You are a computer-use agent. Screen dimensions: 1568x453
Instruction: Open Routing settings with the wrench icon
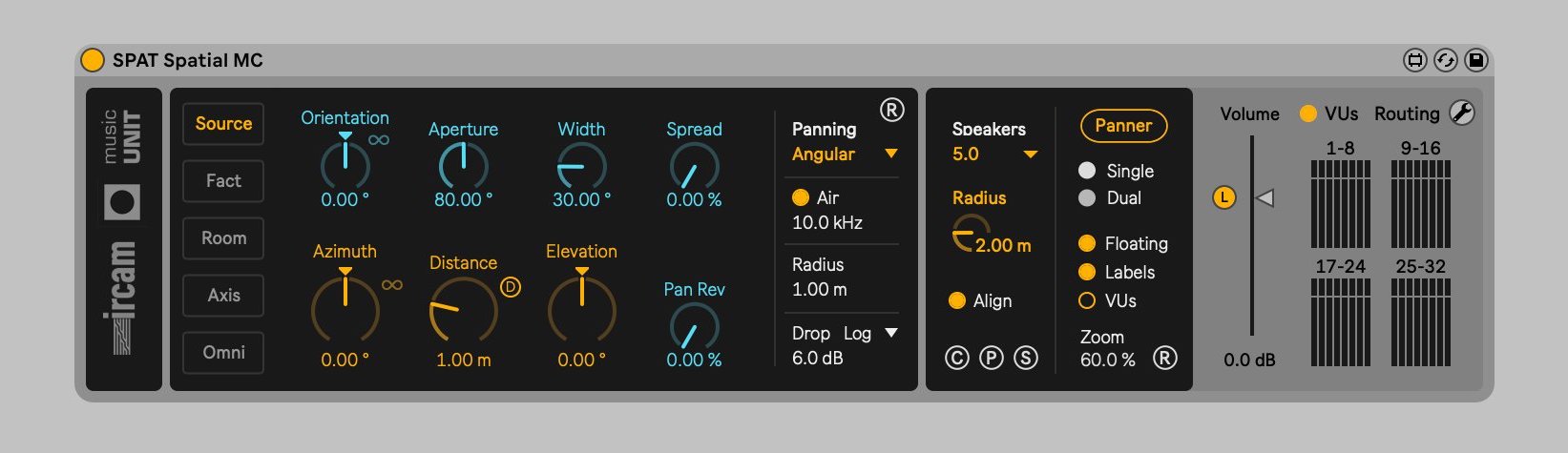[x=1462, y=113]
